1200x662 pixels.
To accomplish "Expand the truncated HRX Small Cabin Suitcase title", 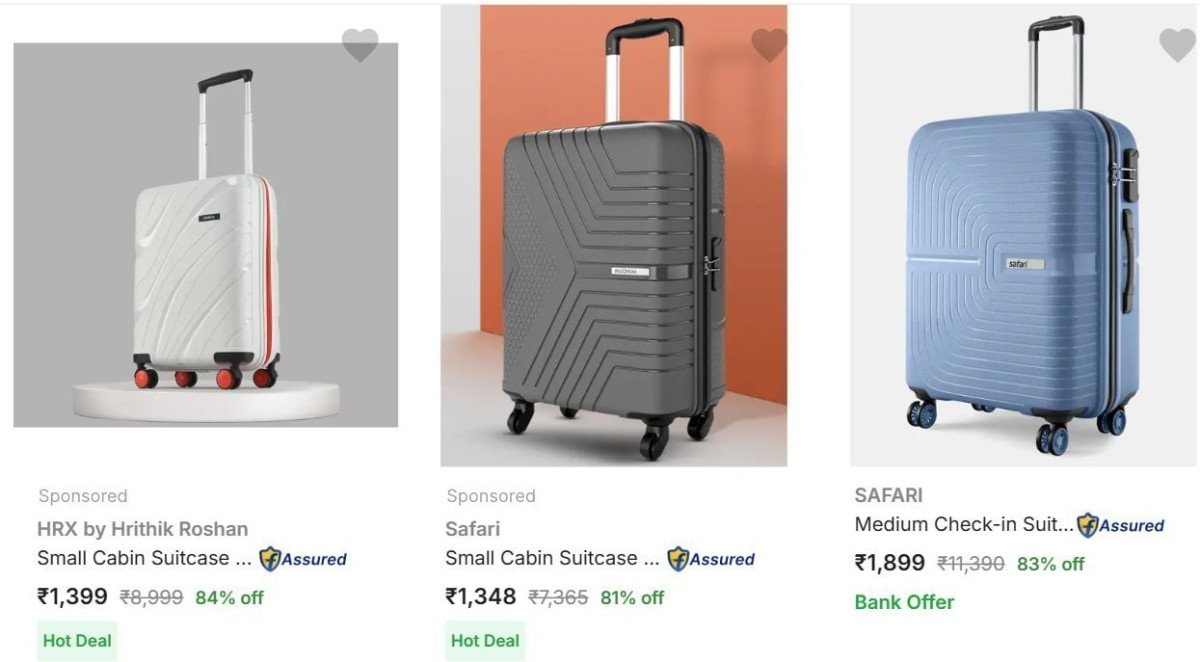I will 143,558.
